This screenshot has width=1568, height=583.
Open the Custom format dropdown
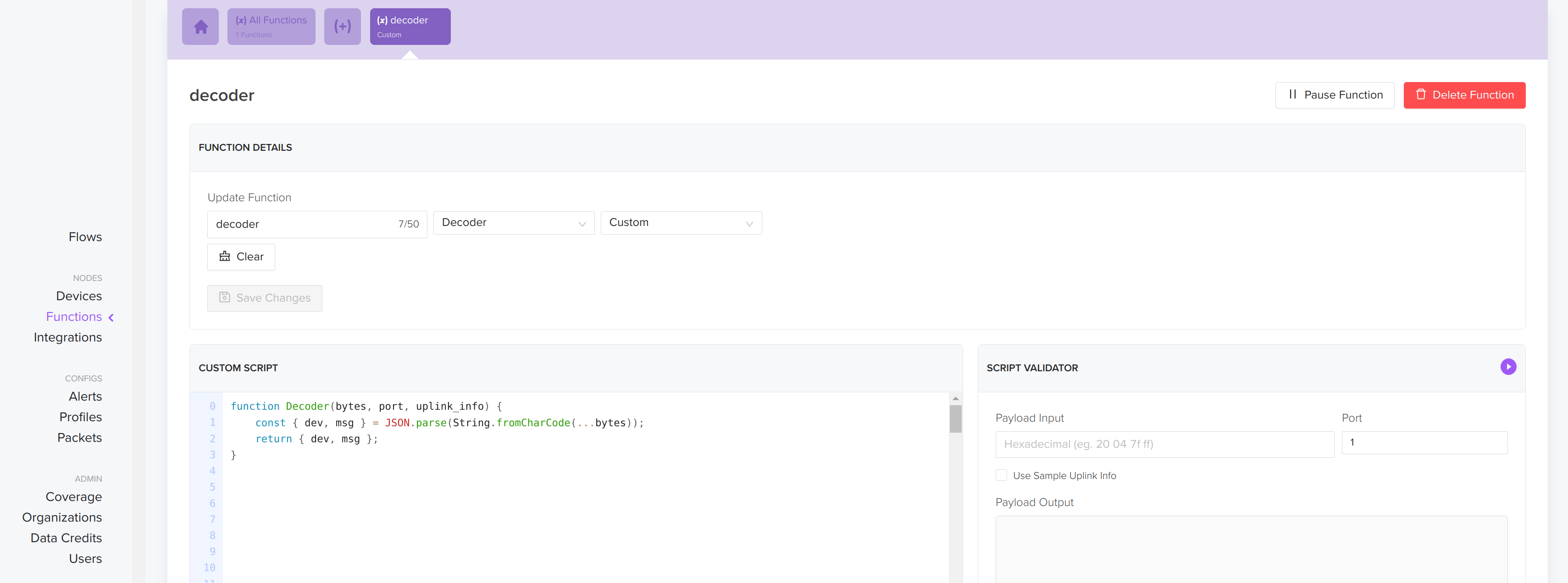pyautogui.click(x=681, y=223)
